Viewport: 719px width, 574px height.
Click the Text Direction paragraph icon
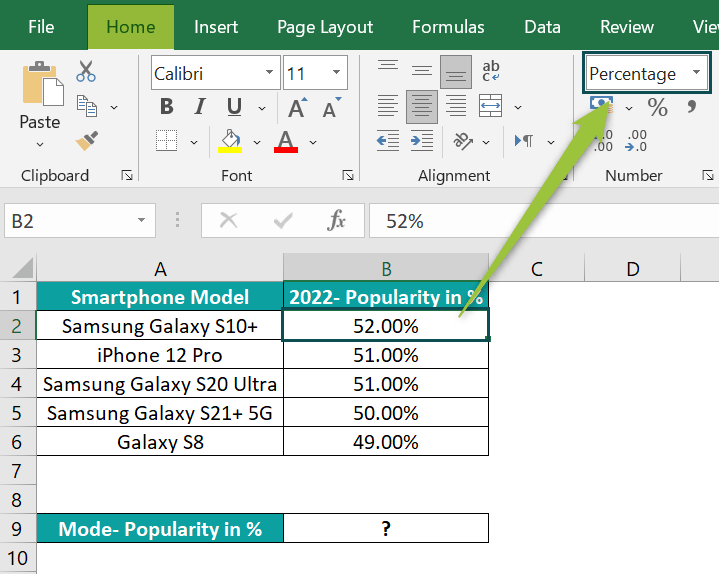[524, 141]
